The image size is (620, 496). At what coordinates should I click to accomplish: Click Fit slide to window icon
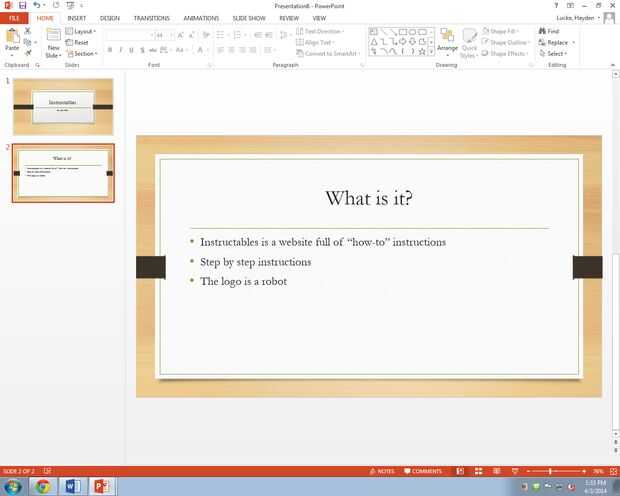(613, 471)
